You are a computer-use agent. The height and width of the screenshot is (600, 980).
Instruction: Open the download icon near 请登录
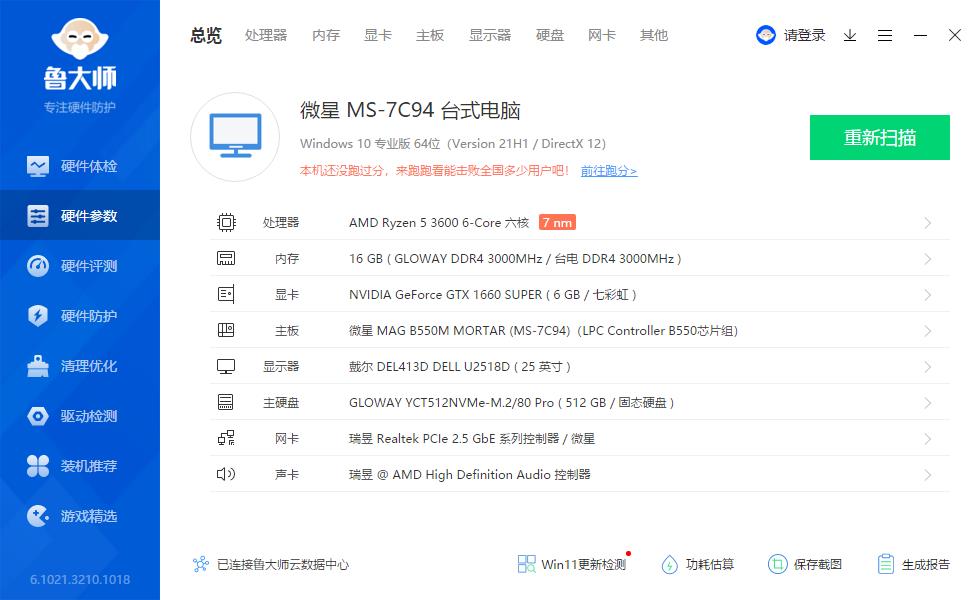pyautogui.click(x=849, y=35)
